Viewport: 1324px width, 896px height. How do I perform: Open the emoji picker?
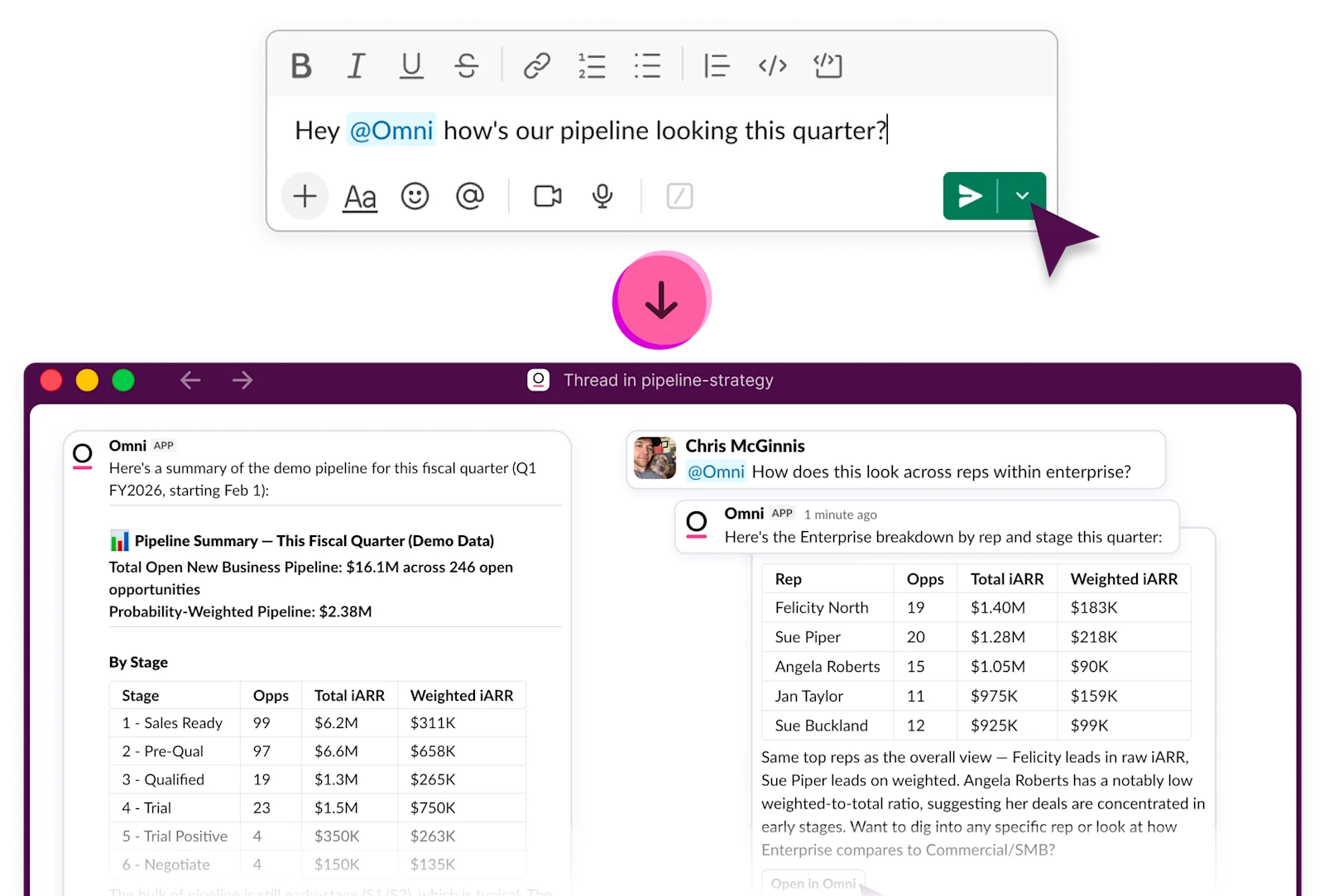point(415,196)
